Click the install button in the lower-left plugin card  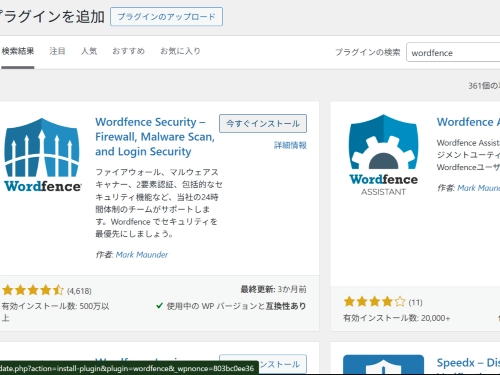[263, 364]
